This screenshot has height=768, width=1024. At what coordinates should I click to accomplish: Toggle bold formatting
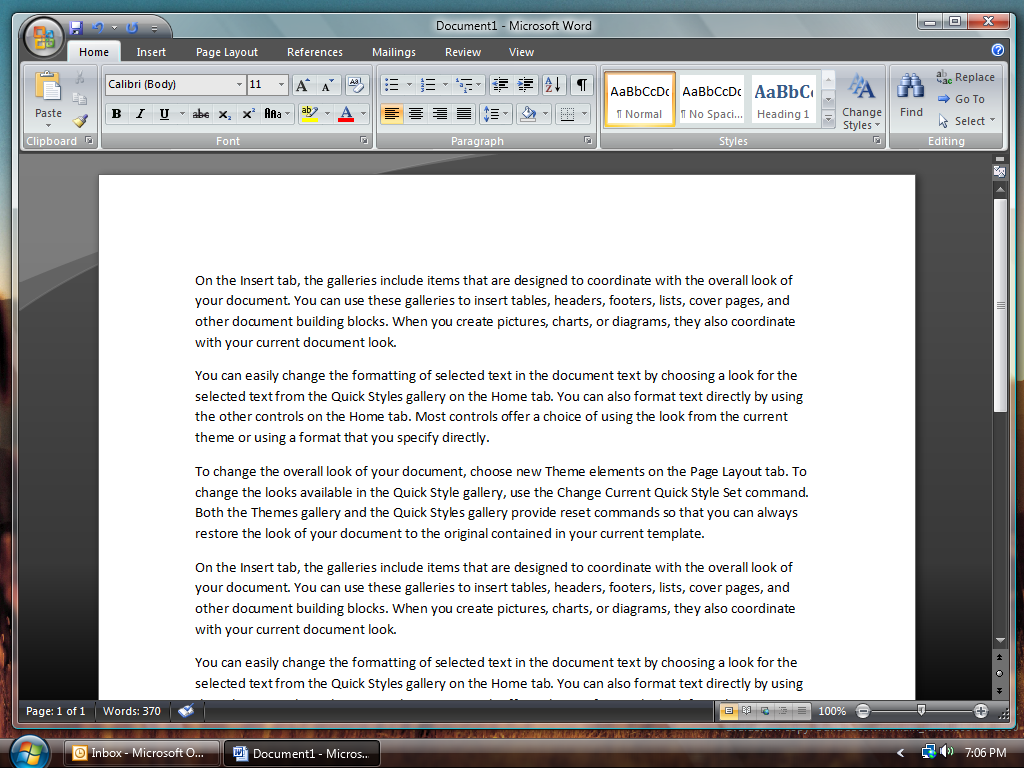116,114
